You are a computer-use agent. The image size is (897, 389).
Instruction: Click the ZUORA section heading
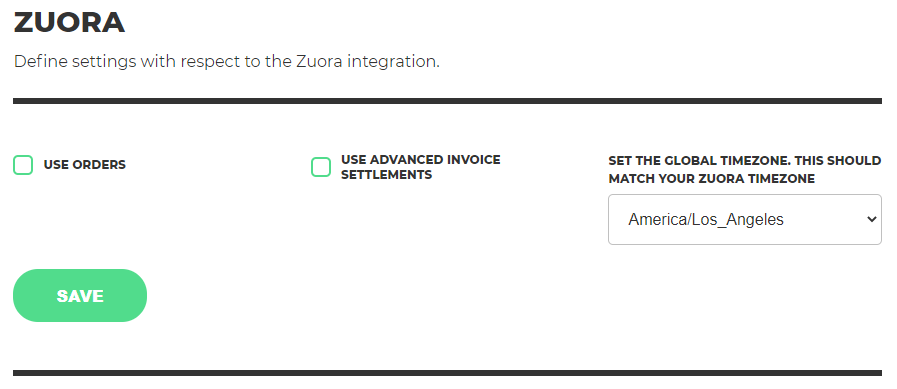tap(69, 23)
